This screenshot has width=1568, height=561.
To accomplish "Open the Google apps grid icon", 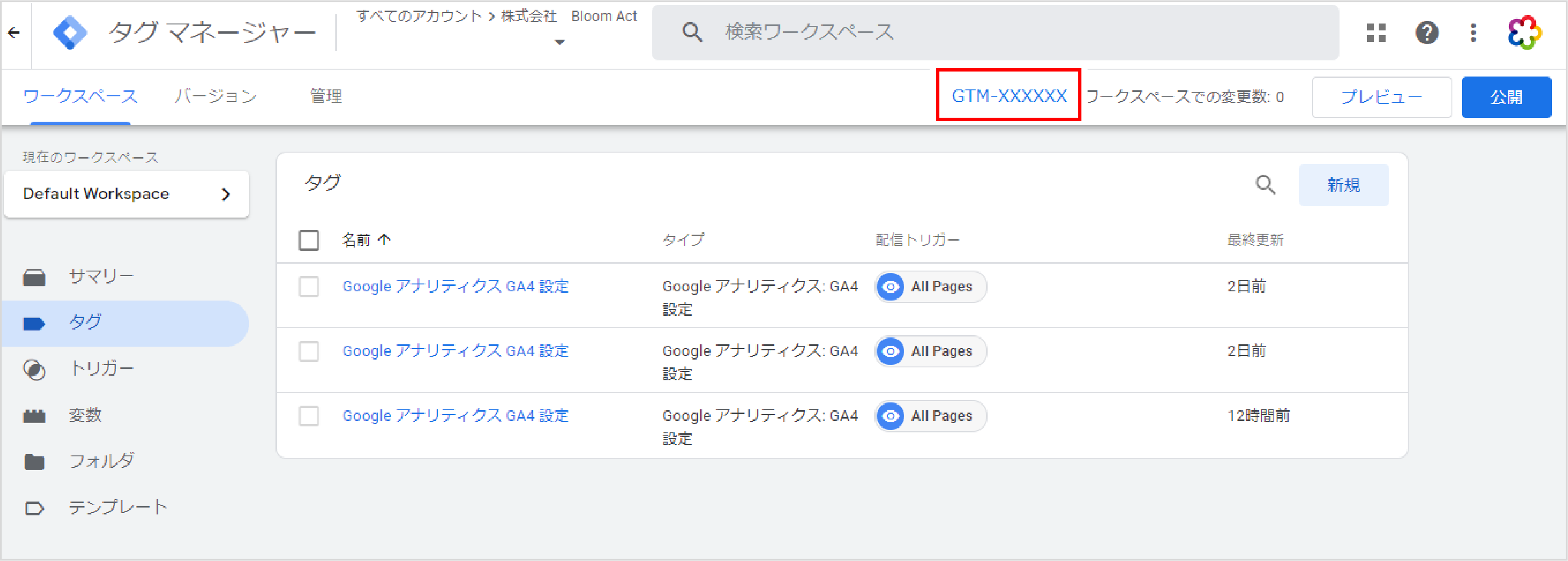I will tap(1375, 33).
